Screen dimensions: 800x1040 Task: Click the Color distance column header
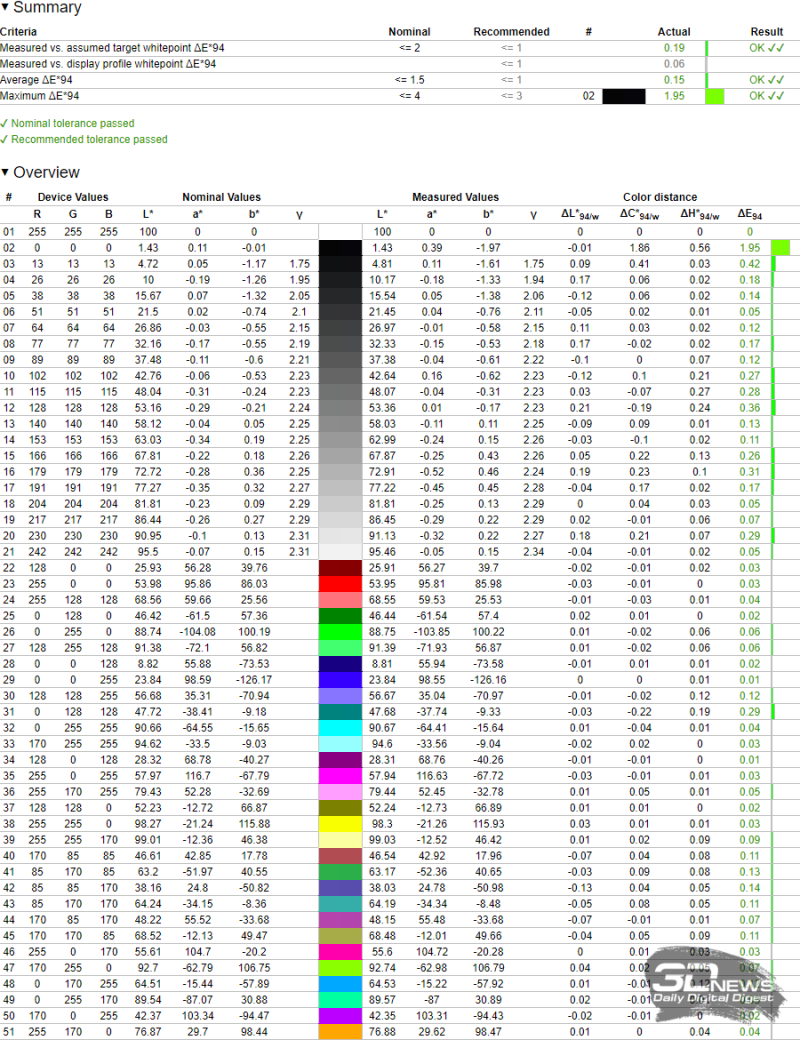click(x=660, y=197)
